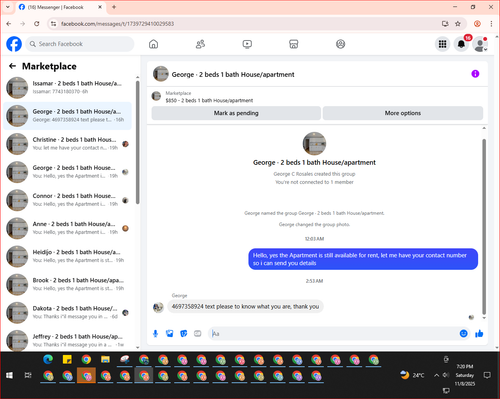The height and width of the screenshot is (399, 500).
Task: View site information icon in address bar
Action: coord(53,24)
